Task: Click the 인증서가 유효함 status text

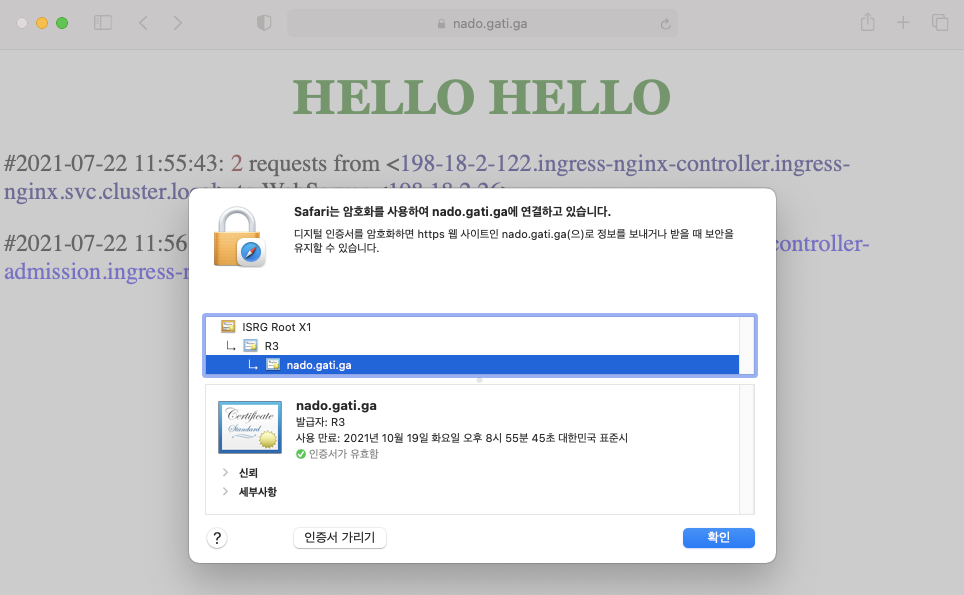Action: click(344, 454)
